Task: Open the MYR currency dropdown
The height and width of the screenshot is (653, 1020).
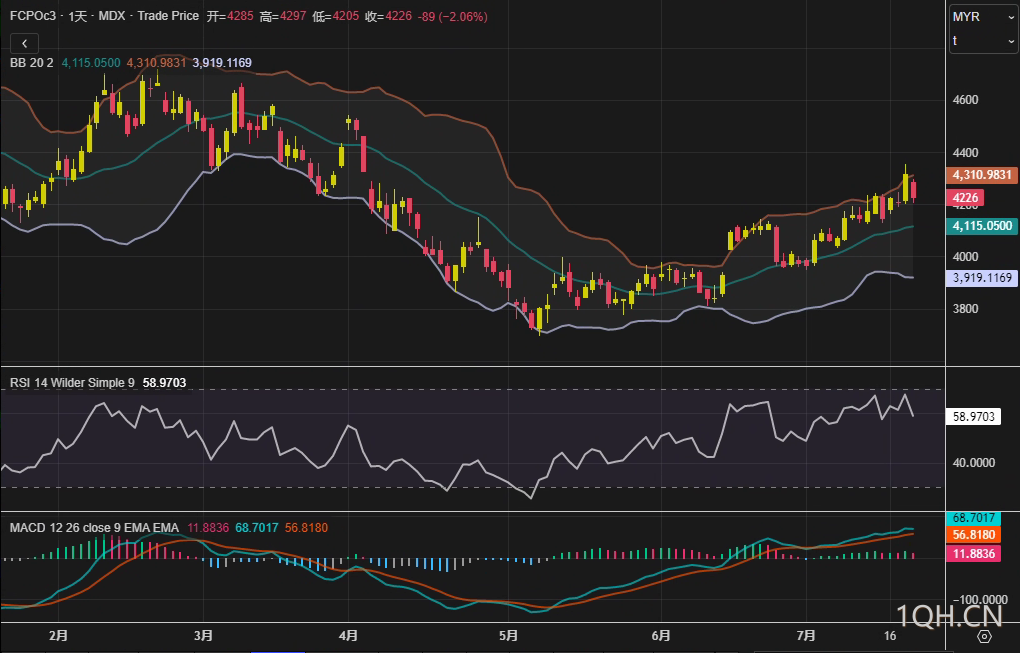Action: [x=982, y=17]
